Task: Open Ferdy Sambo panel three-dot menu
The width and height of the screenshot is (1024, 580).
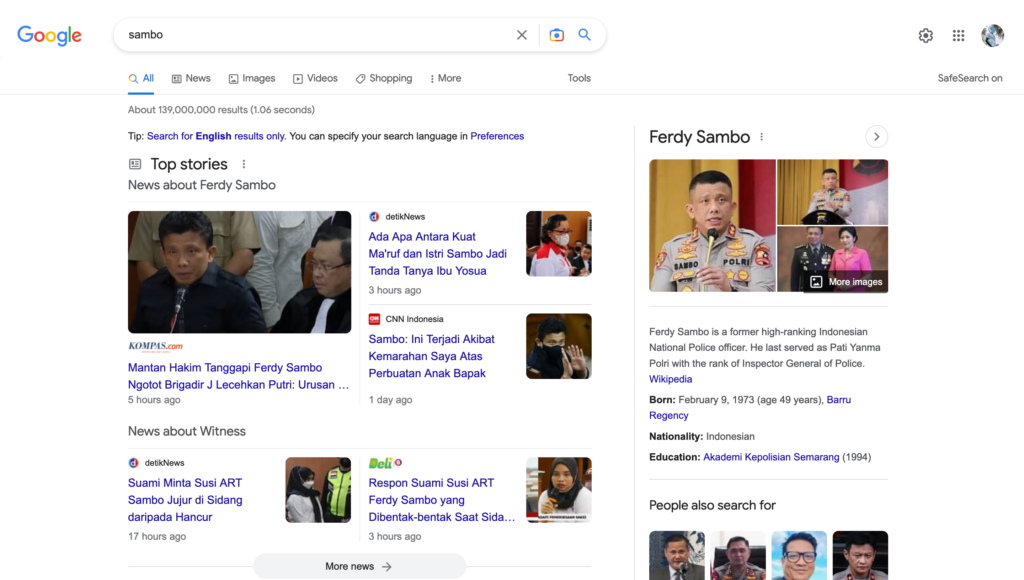Action: 762,137
